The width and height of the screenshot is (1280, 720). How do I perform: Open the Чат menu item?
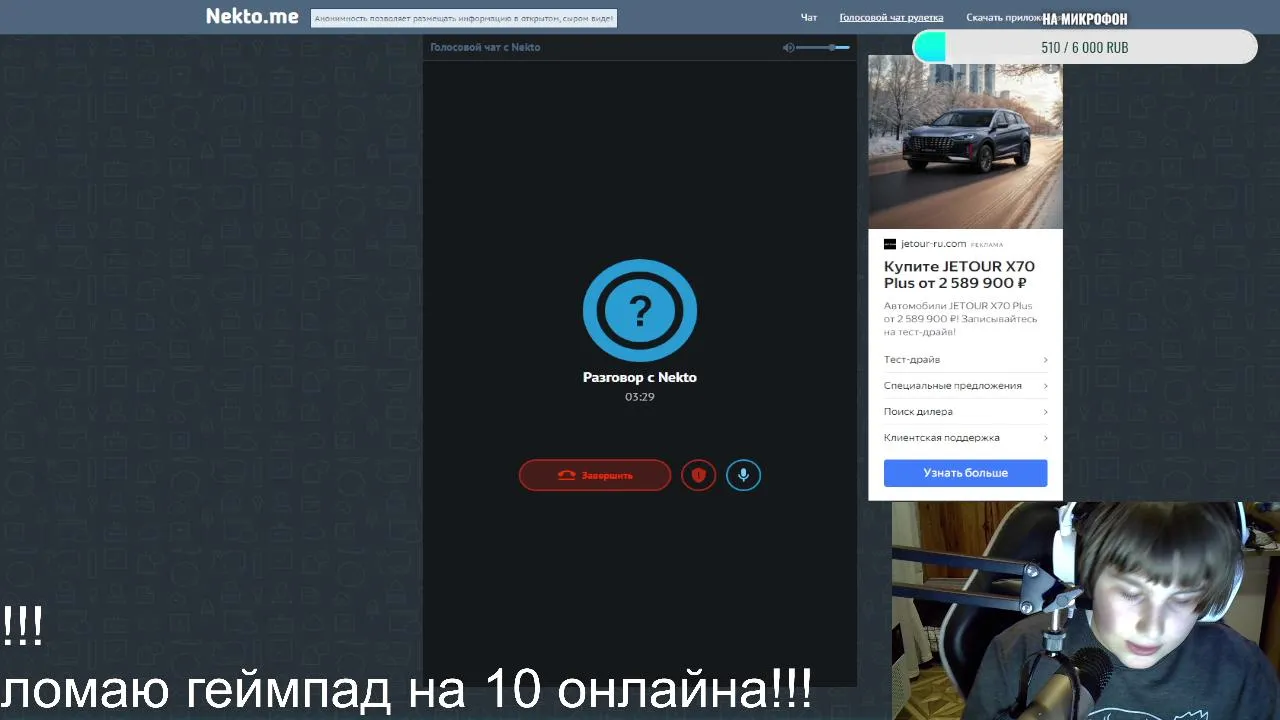point(809,18)
